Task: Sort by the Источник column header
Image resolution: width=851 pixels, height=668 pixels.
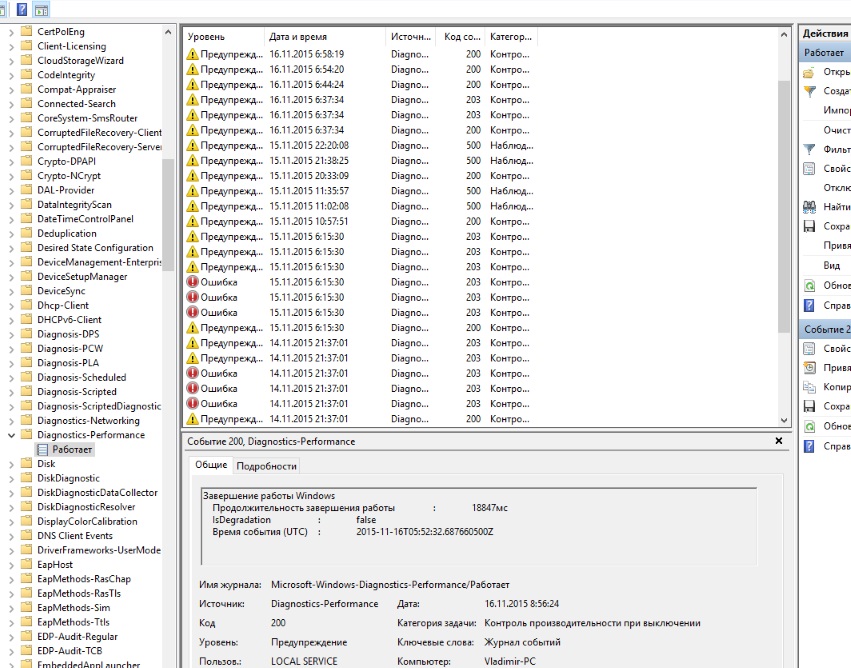Action: click(x=411, y=37)
